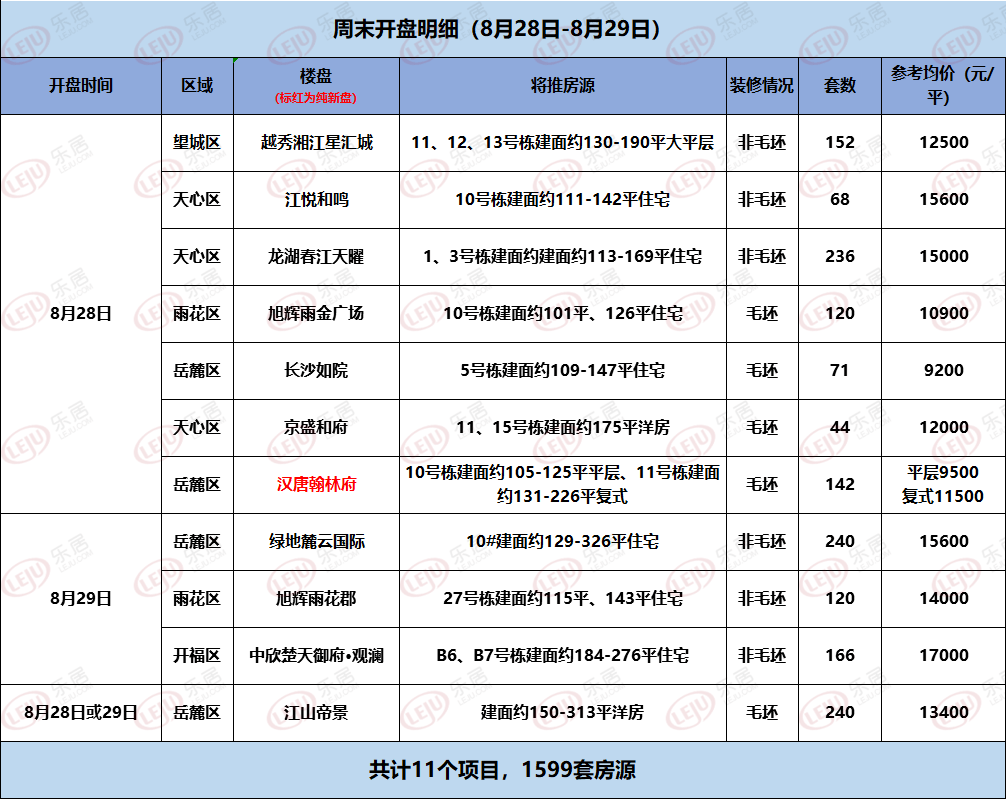
Task: Click the 8月28日 date cell
Action: pos(81,314)
